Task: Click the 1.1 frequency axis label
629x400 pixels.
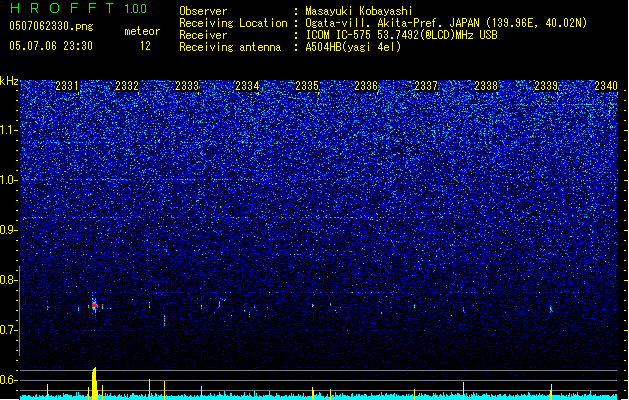Action: pyautogui.click(x=9, y=130)
